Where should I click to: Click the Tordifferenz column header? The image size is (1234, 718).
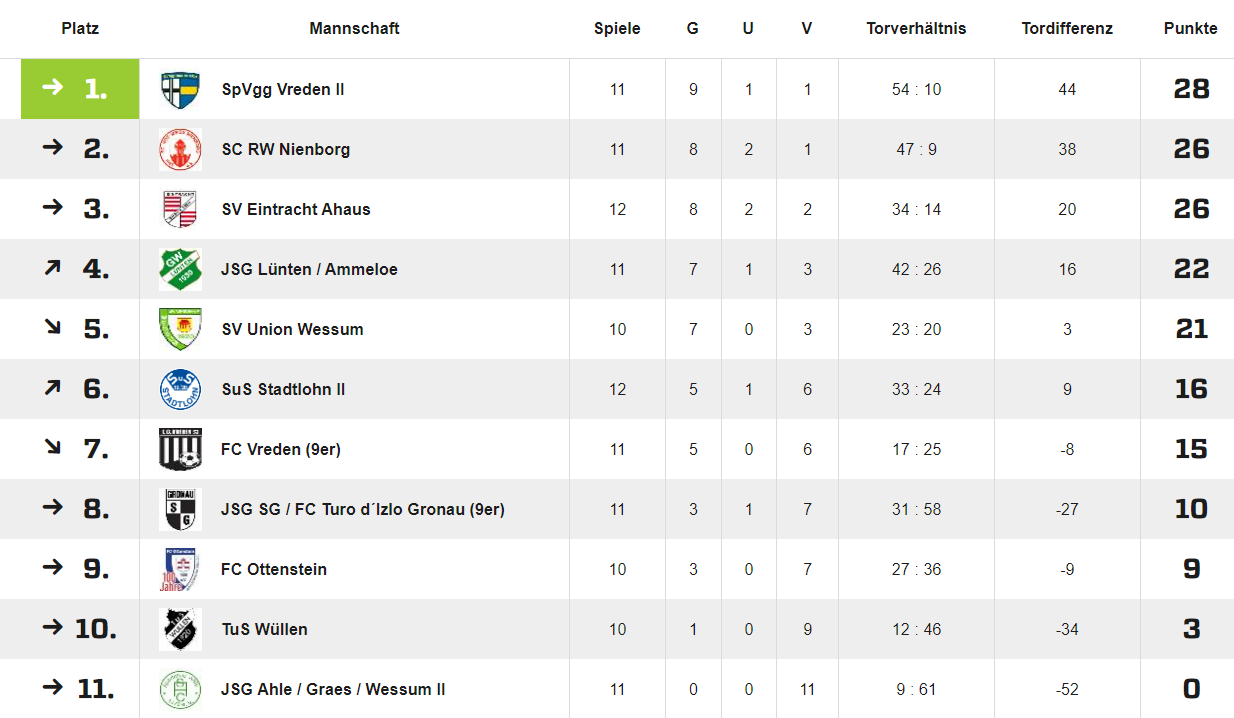pos(1067,29)
